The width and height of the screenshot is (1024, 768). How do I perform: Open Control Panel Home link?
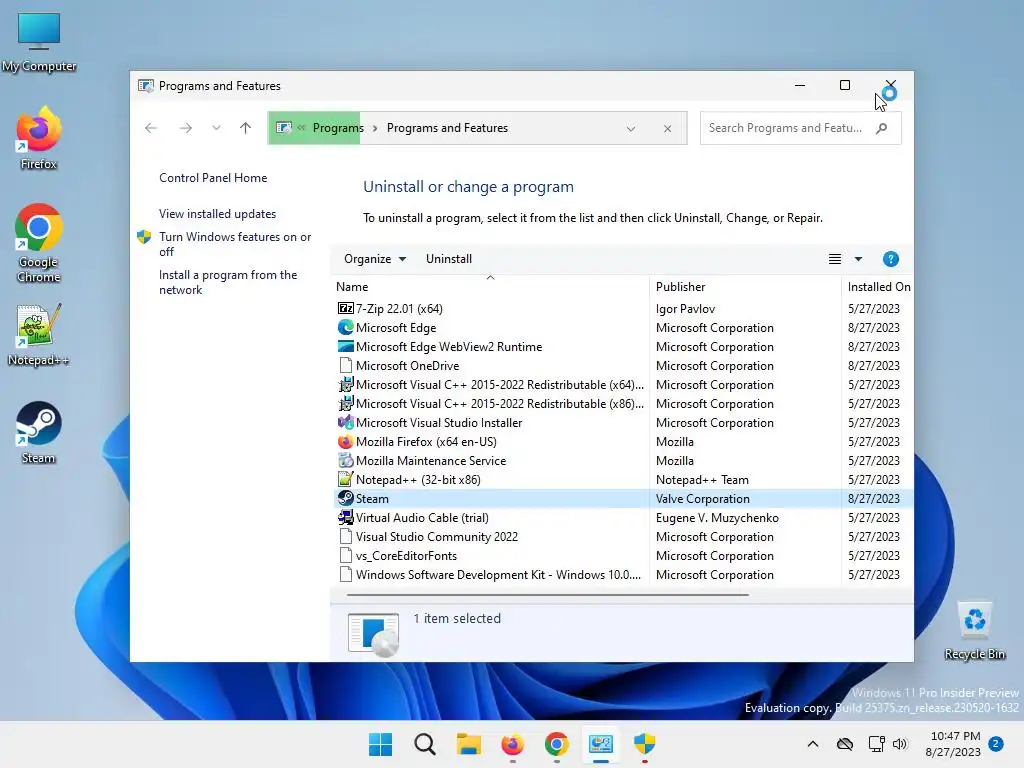point(213,178)
